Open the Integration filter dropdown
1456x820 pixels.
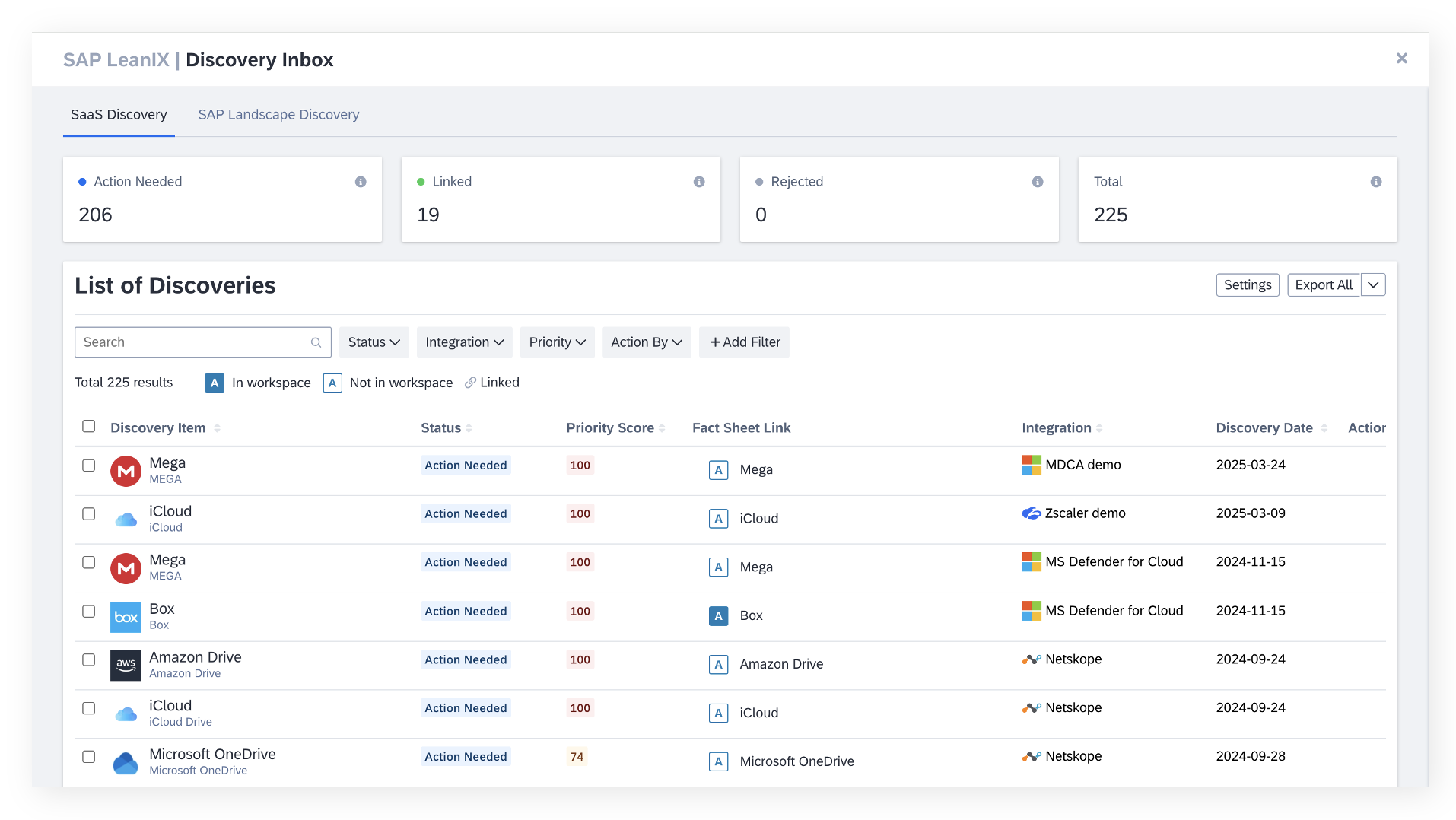pyautogui.click(x=465, y=342)
